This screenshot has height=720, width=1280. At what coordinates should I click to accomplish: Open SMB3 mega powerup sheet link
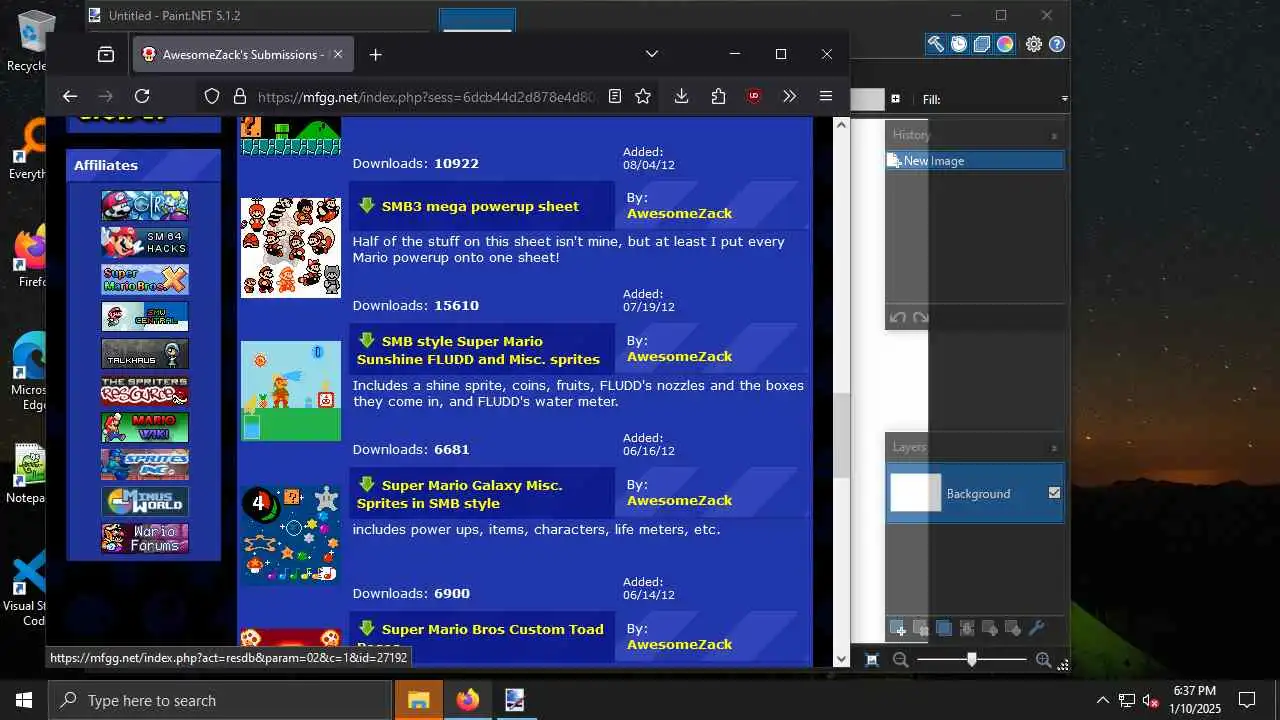pyautogui.click(x=480, y=206)
